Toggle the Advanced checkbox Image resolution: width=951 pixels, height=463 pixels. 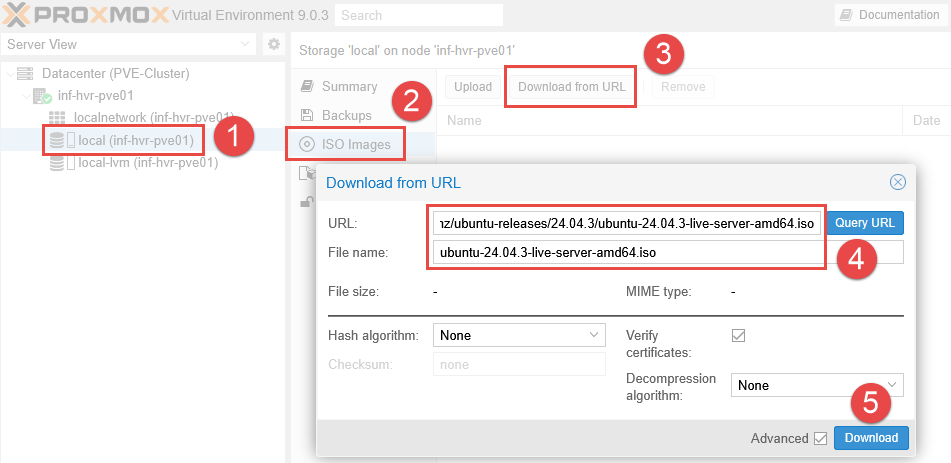point(821,438)
